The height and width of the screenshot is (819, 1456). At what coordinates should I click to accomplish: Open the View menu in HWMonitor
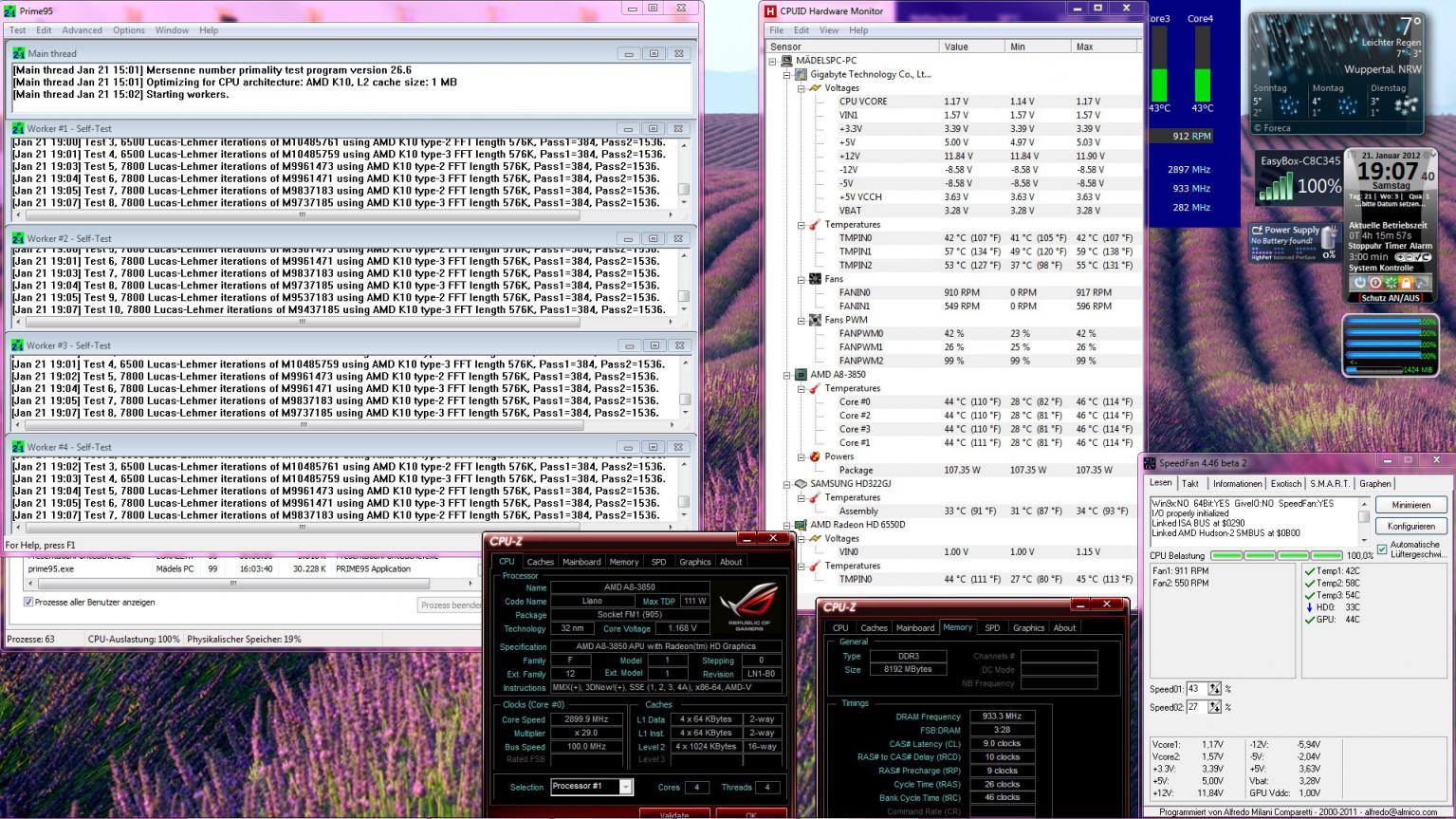pyautogui.click(x=829, y=30)
